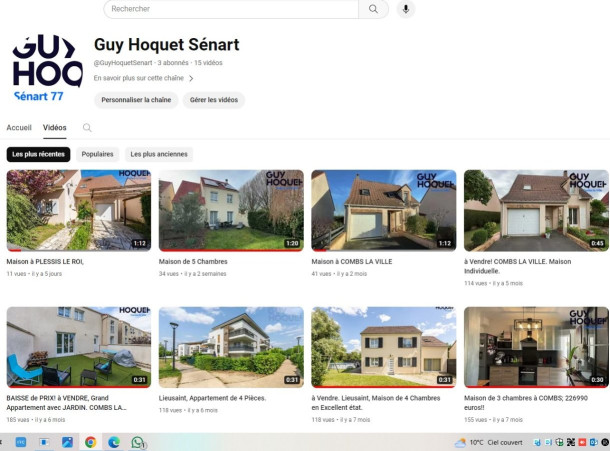Viewport: 610px width, 451px height.
Task: Open Google Chrome from the taskbar
Action: 91,442
